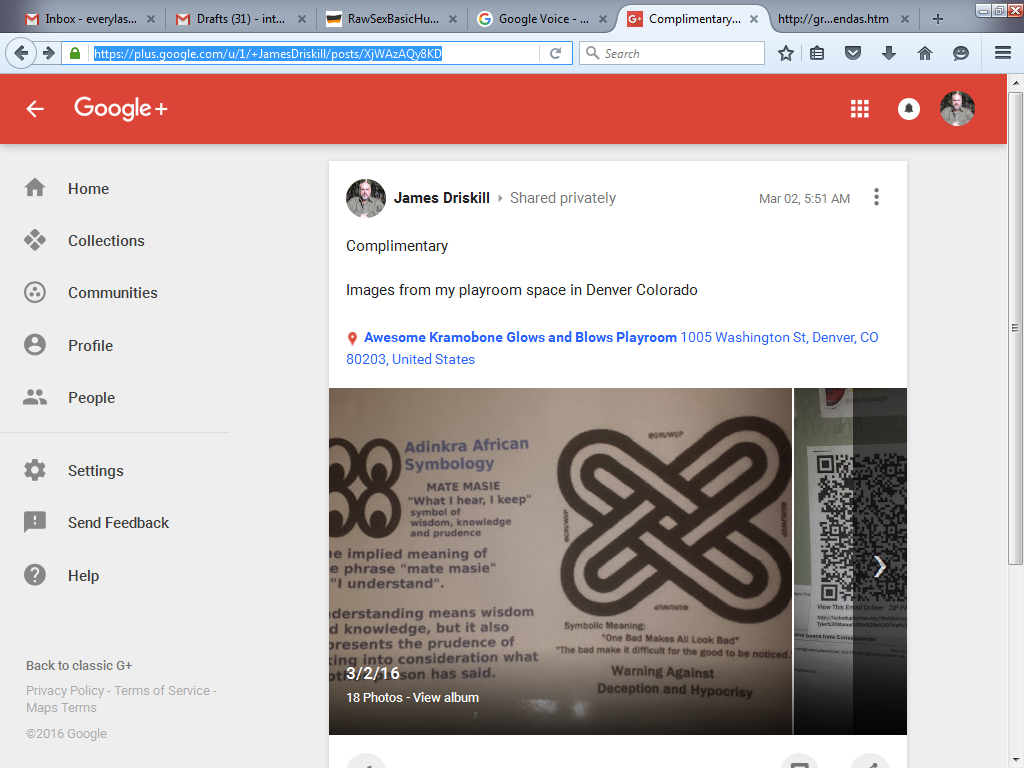Image resolution: width=1024 pixels, height=768 pixels.
Task: Close the Drafts (31) tab
Action: [x=302, y=19]
